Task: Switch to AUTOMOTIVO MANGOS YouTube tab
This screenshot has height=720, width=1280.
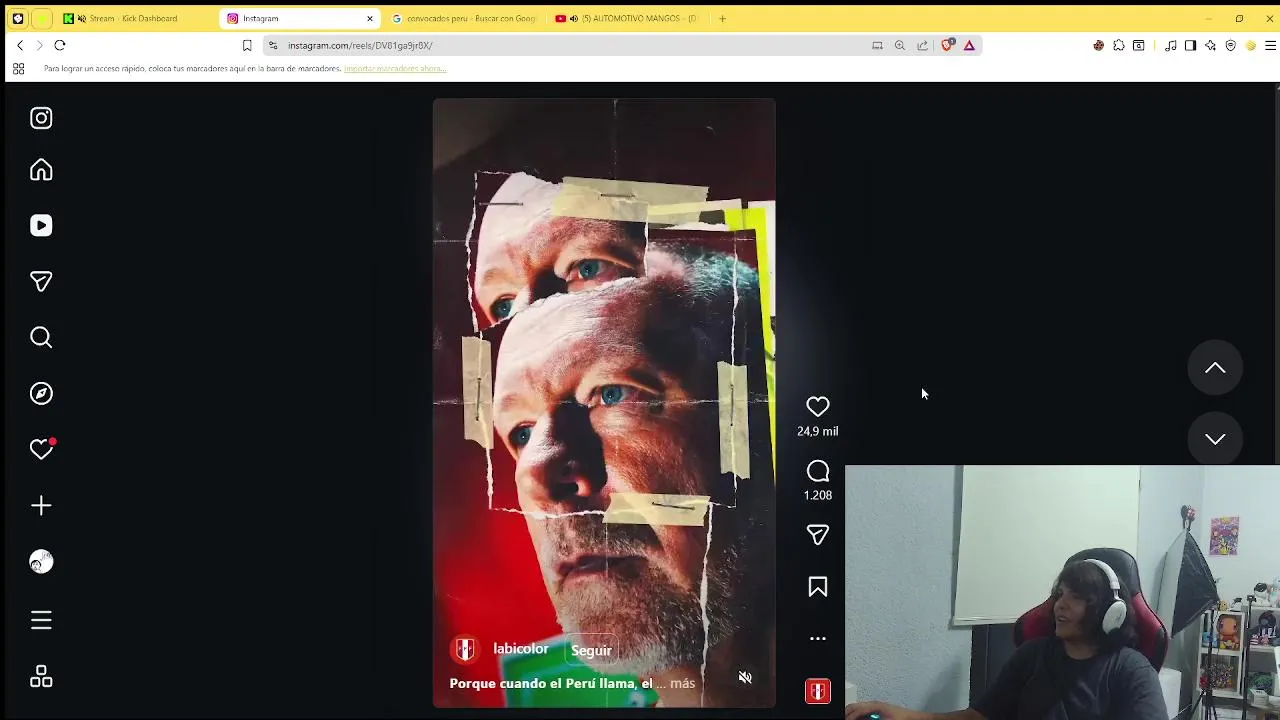Action: [x=627, y=18]
